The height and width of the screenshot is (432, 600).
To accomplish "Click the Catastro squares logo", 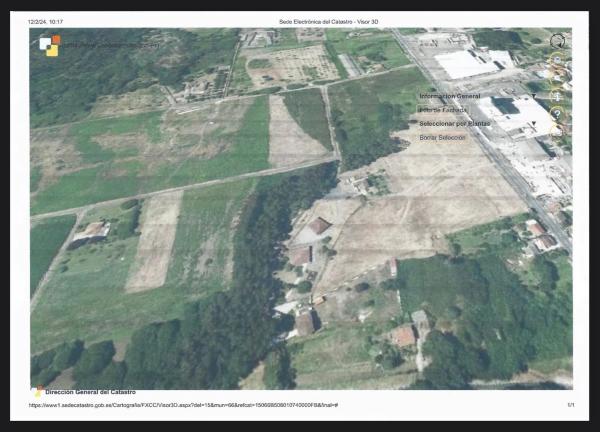I will pyautogui.click(x=50, y=46).
